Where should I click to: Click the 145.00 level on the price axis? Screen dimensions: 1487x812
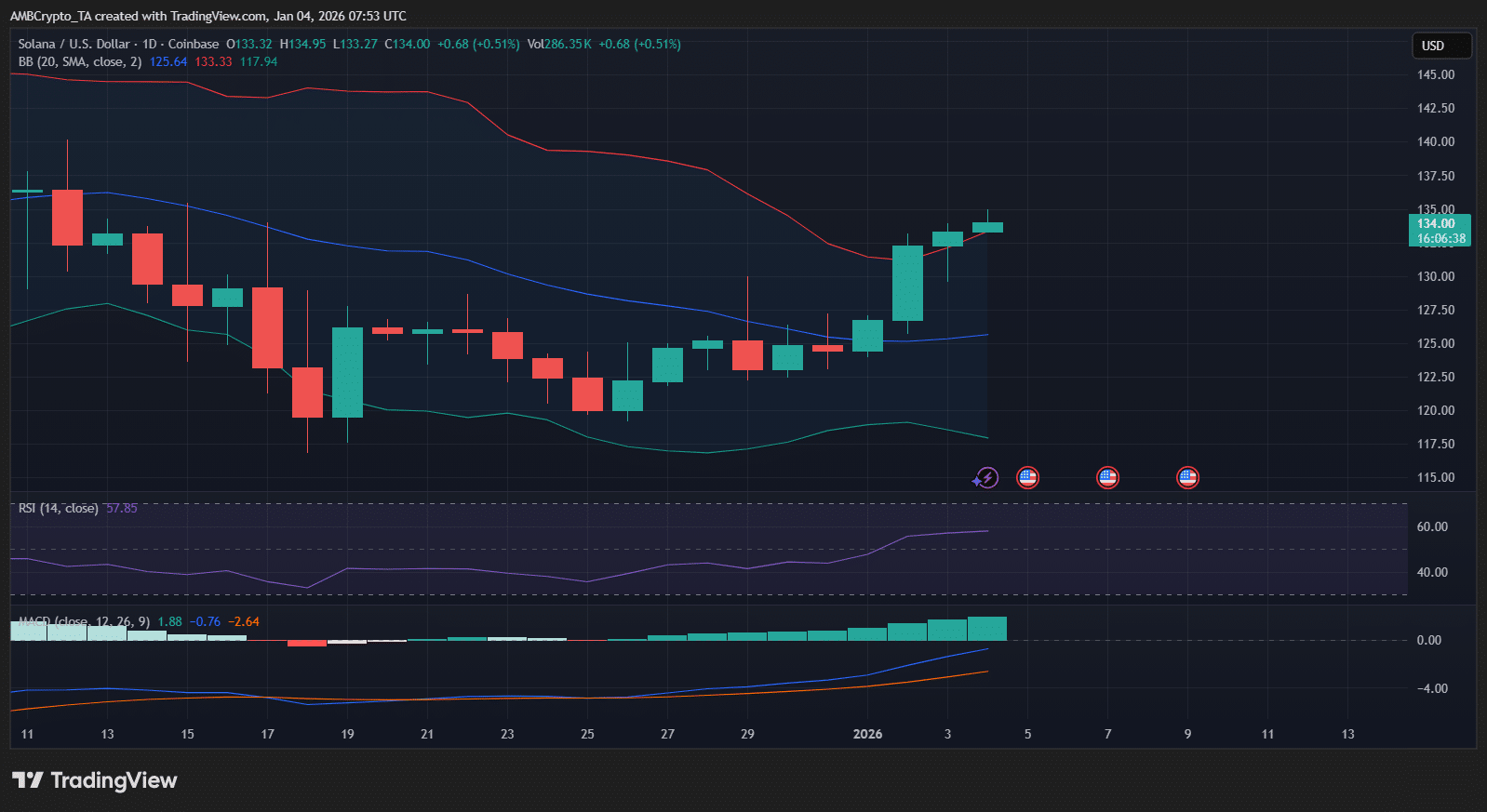point(1435,74)
